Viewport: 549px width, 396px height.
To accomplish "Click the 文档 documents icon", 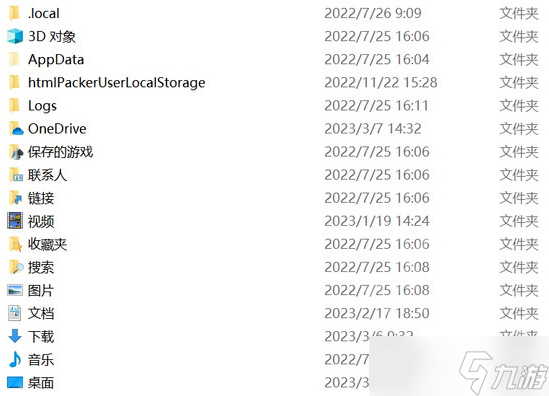I will click(x=15, y=313).
